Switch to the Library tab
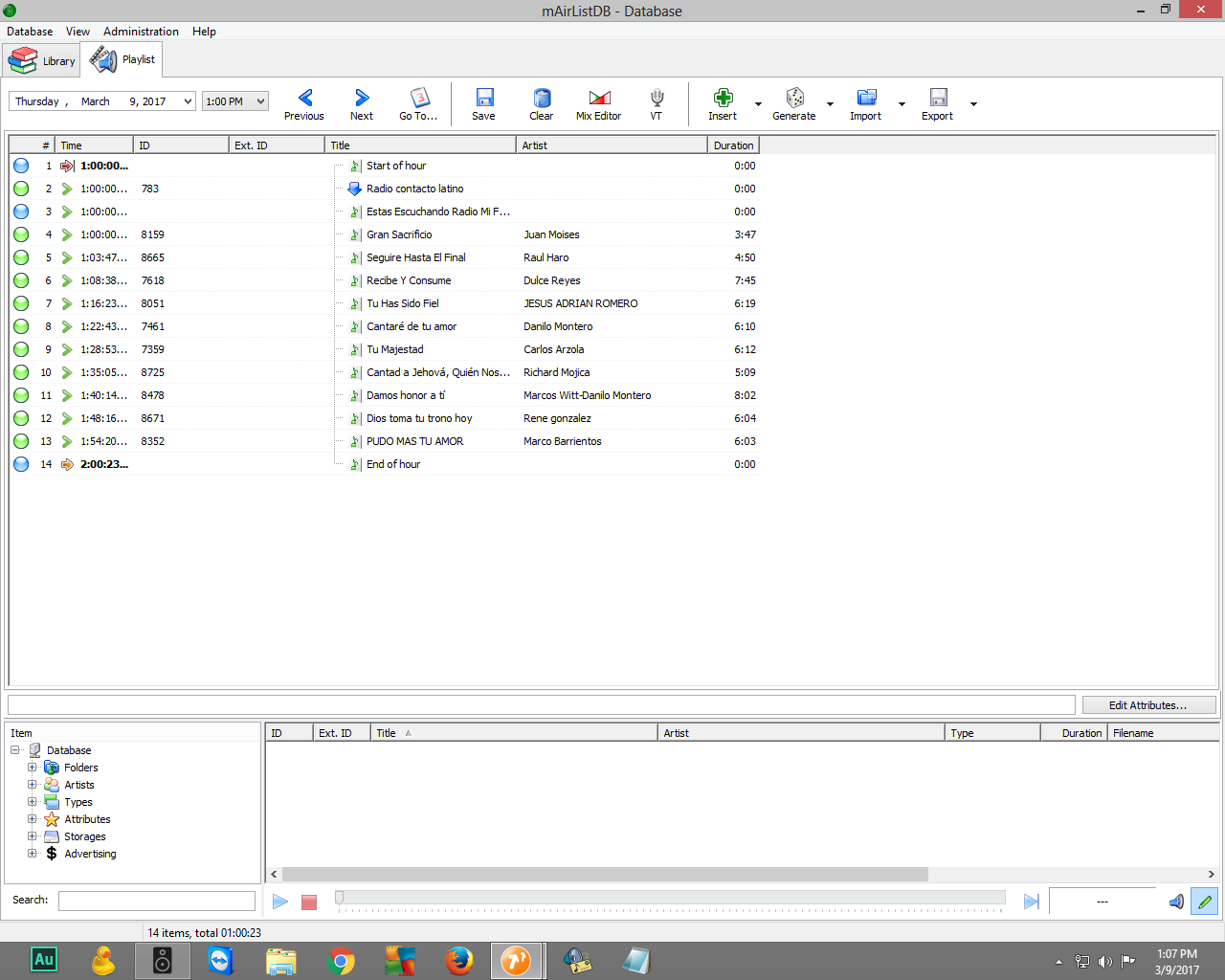Image resolution: width=1225 pixels, height=980 pixels. 41,60
